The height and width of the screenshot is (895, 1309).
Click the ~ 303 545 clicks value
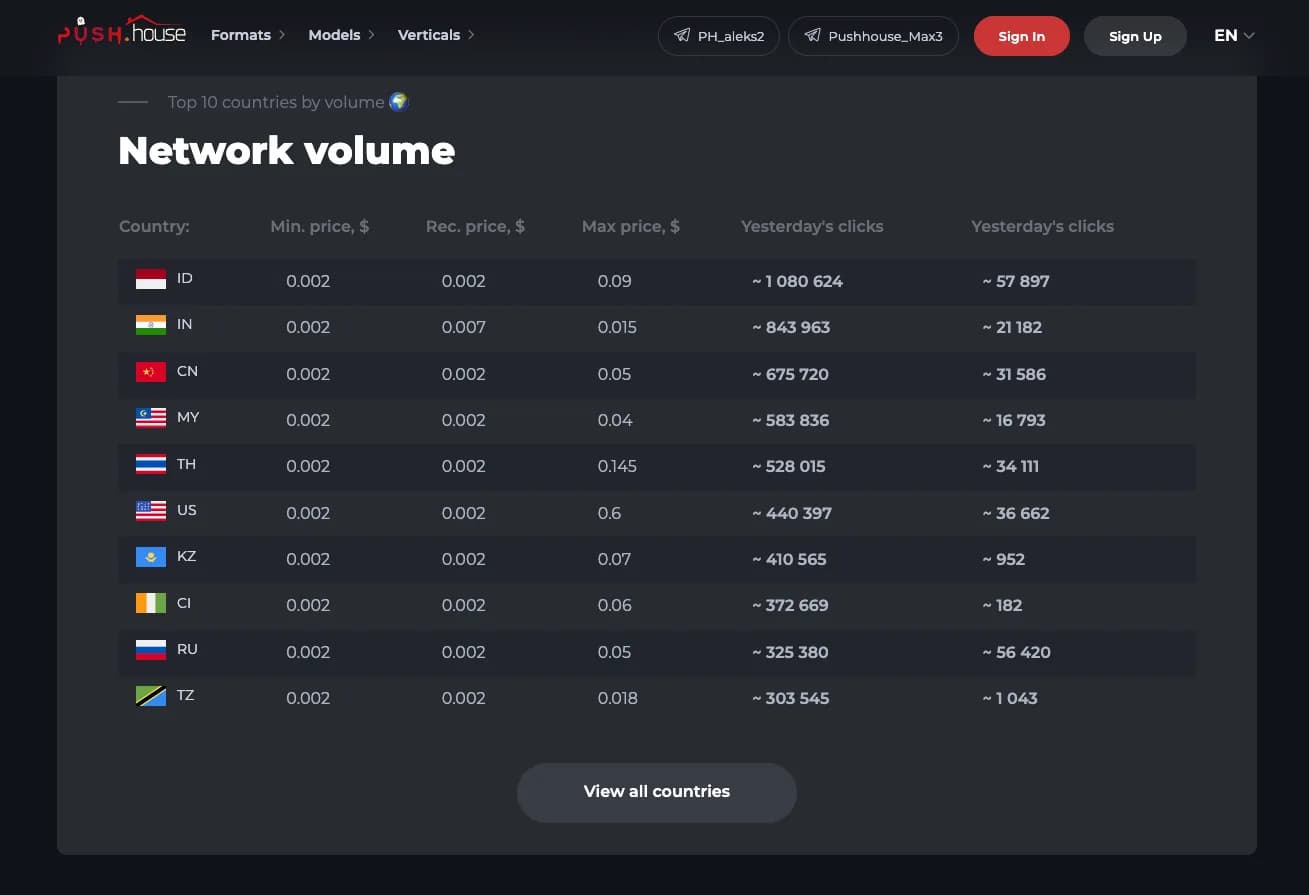tap(791, 699)
